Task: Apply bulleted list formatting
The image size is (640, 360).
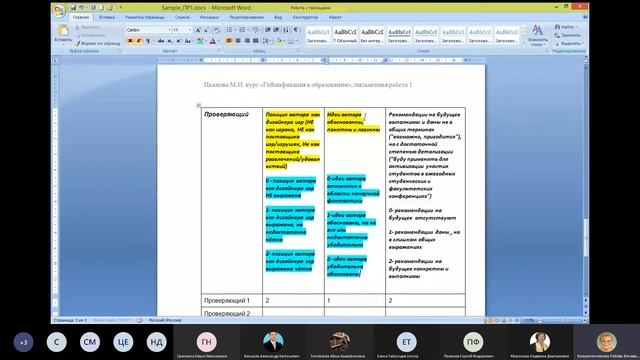Action: (229, 30)
